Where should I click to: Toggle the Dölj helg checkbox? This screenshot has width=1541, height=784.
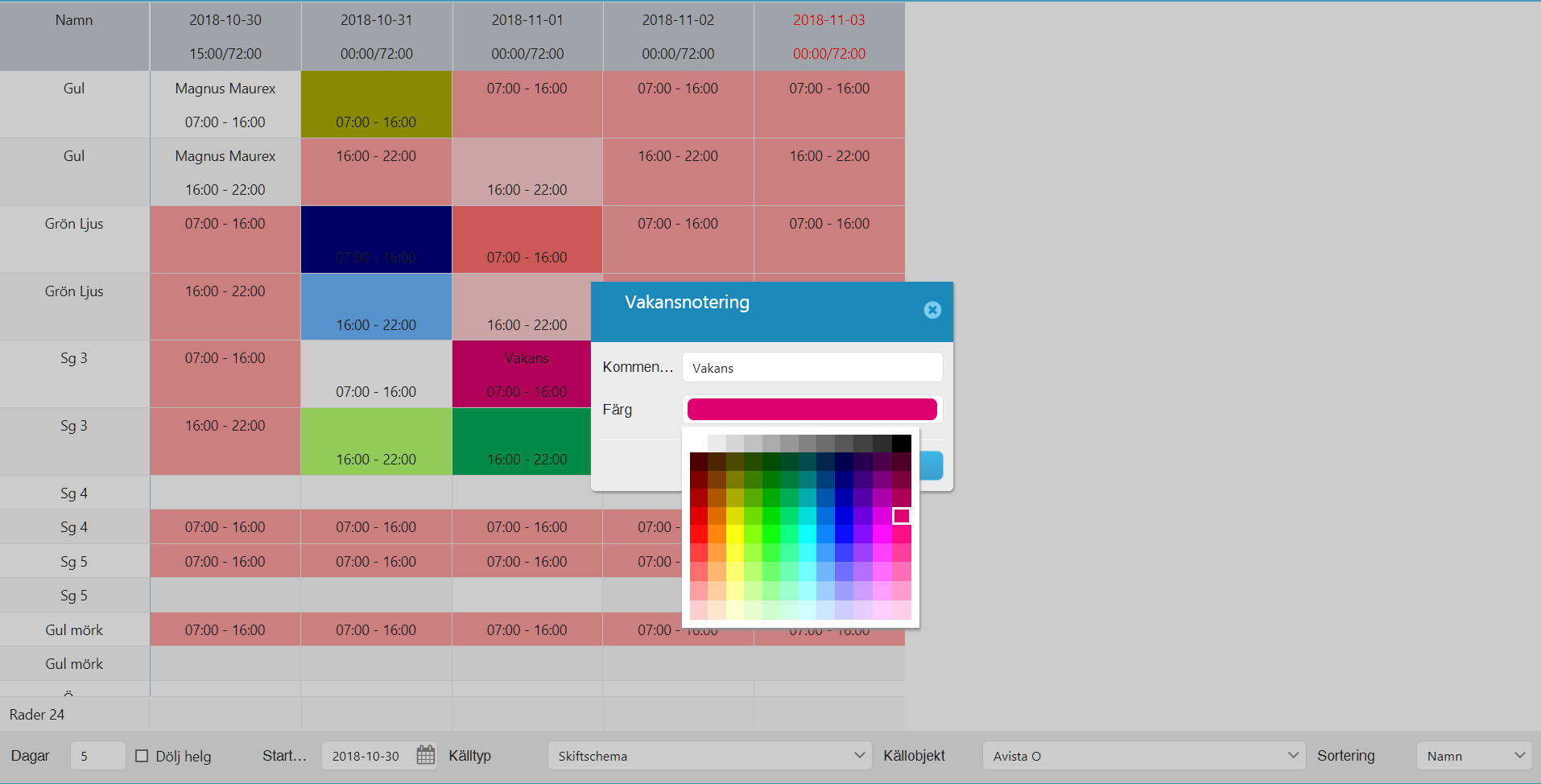point(142,756)
